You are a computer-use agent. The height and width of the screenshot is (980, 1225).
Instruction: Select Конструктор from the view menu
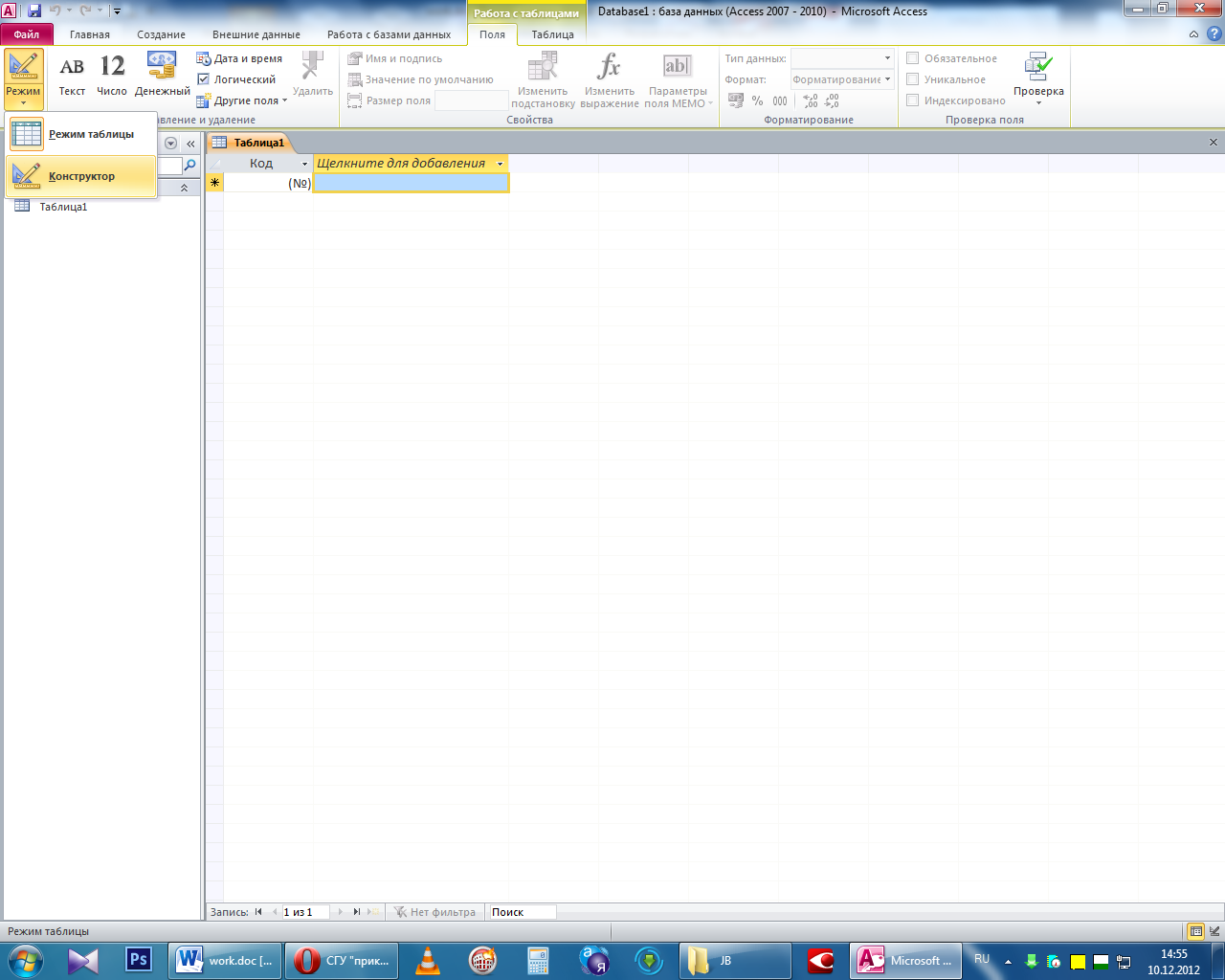pos(81,176)
